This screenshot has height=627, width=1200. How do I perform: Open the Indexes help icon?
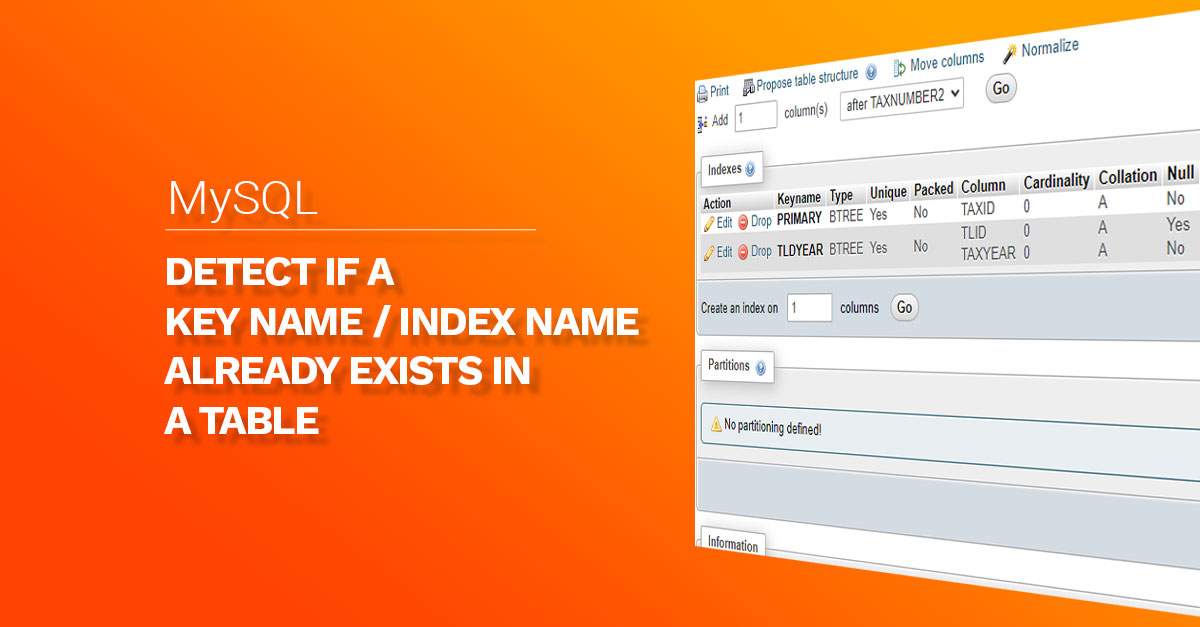[x=751, y=169]
